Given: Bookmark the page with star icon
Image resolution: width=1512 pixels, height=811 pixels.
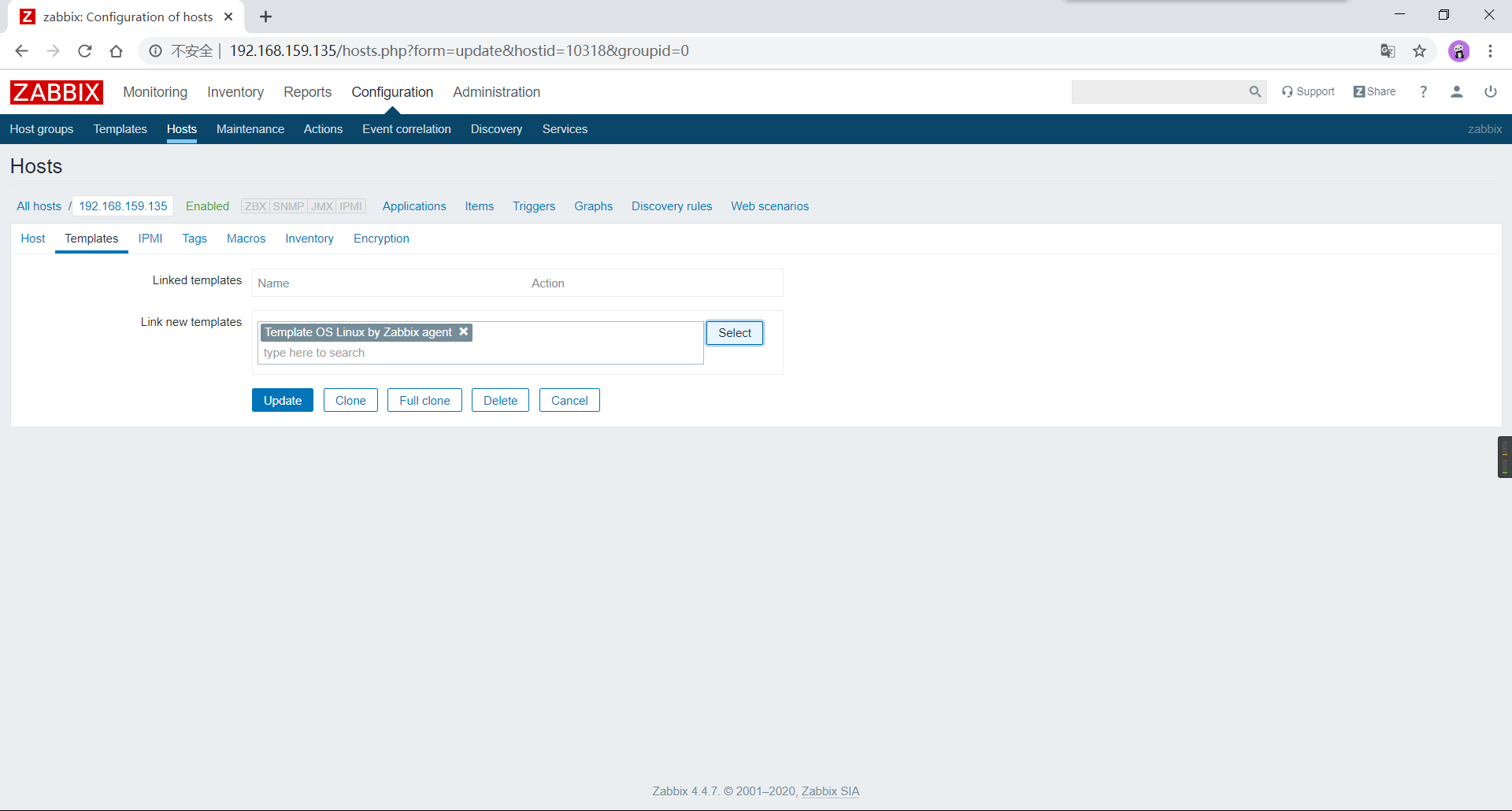Looking at the screenshot, I should click(x=1419, y=51).
